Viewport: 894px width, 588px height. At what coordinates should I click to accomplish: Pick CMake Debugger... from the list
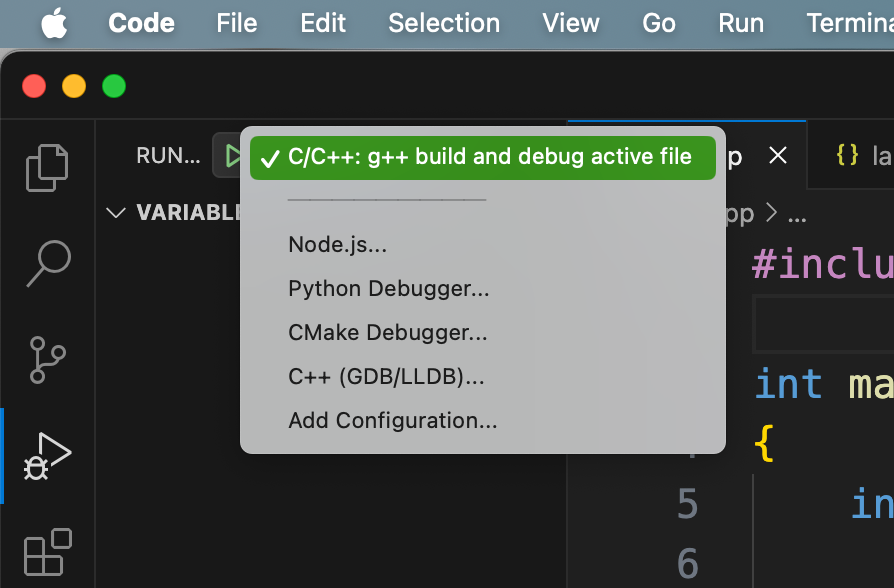point(387,333)
